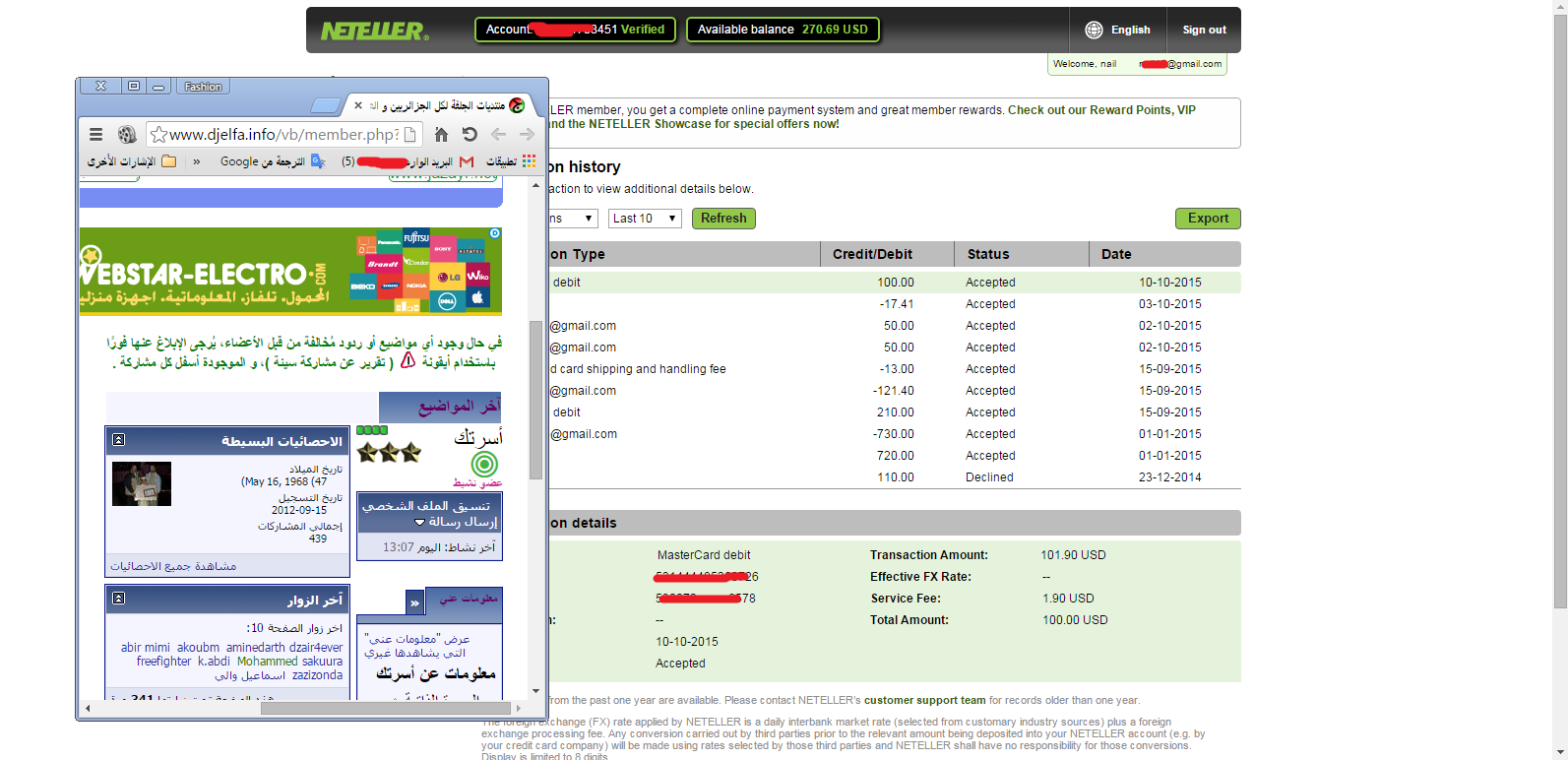The height and width of the screenshot is (760, 1568).
Task: Click vertical scrollbar in forum window
Action: [536, 399]
